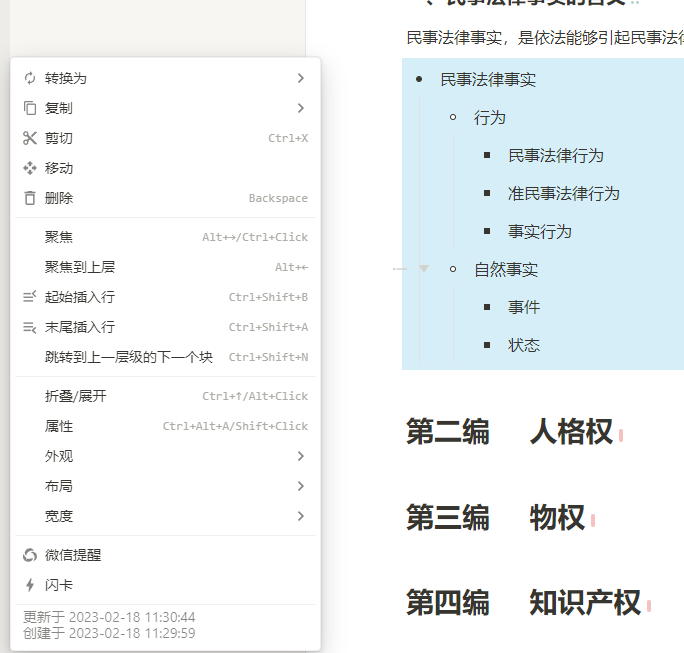Click the 末尾插入行 insert icon
This screenshot has height=653, width=684.
[30, 327]
